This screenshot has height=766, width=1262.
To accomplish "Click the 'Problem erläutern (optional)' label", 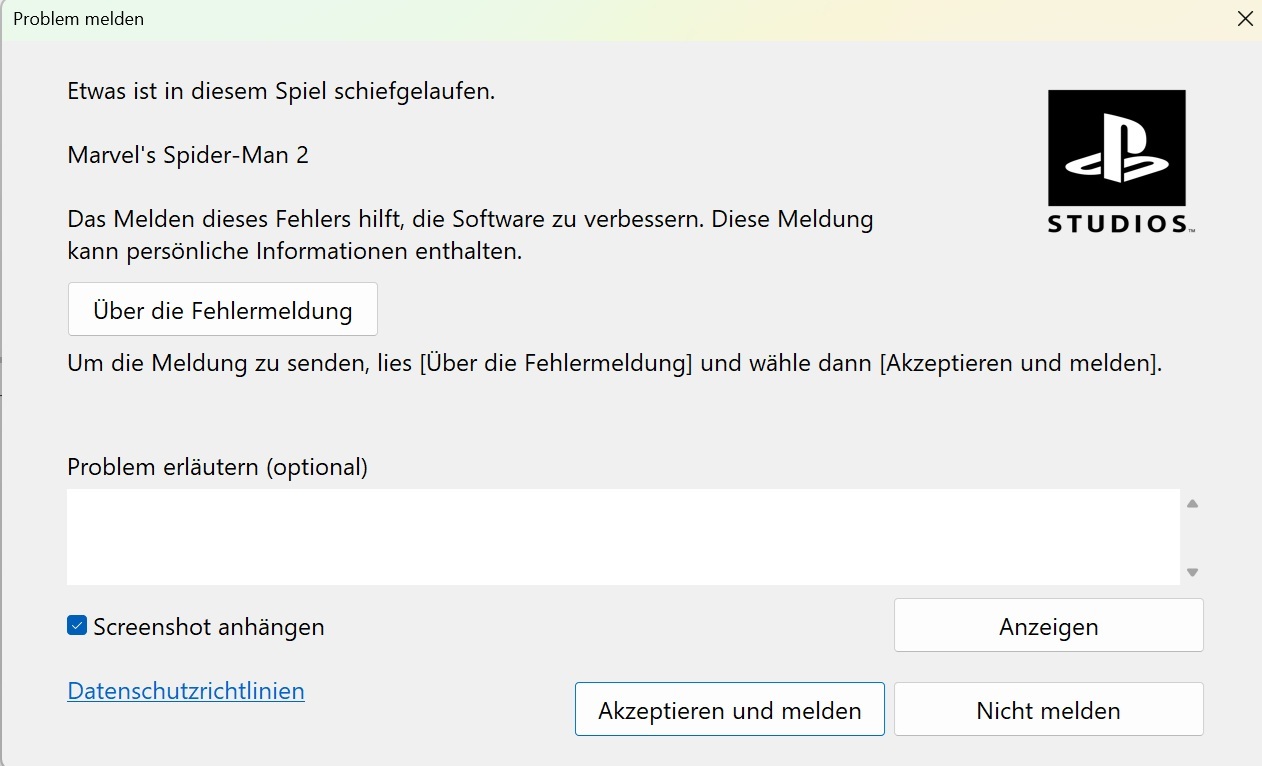I will pyautogui.click(x=217, y=467).
